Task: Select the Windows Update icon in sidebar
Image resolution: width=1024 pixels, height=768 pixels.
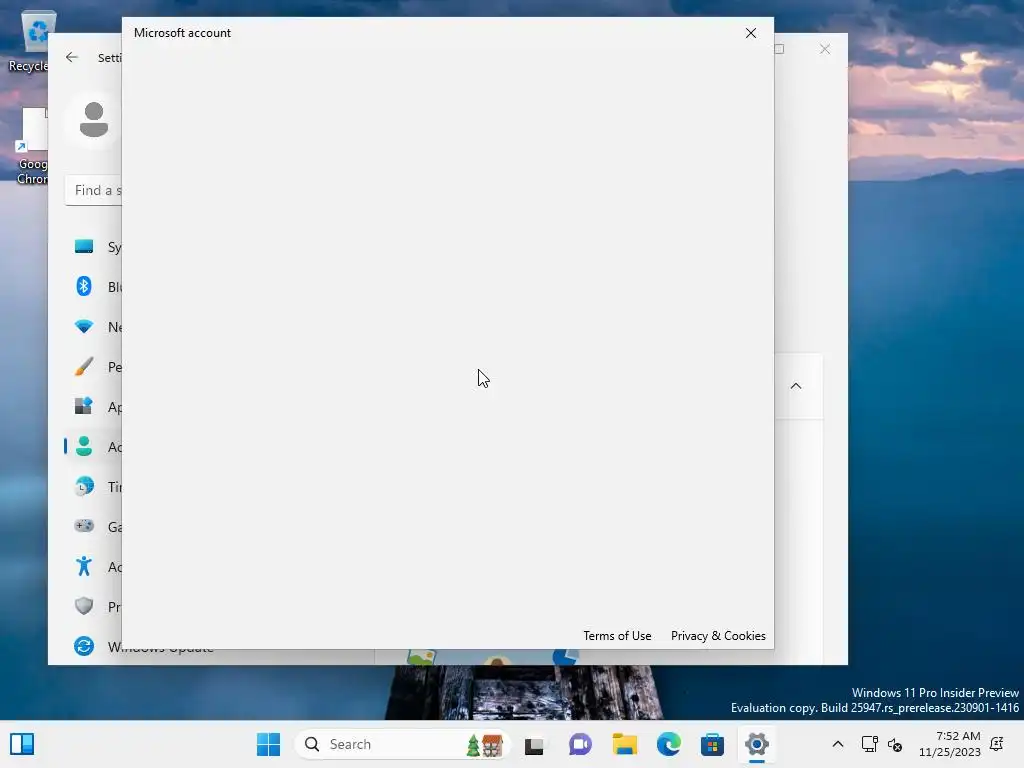Action: coord(84,646)
